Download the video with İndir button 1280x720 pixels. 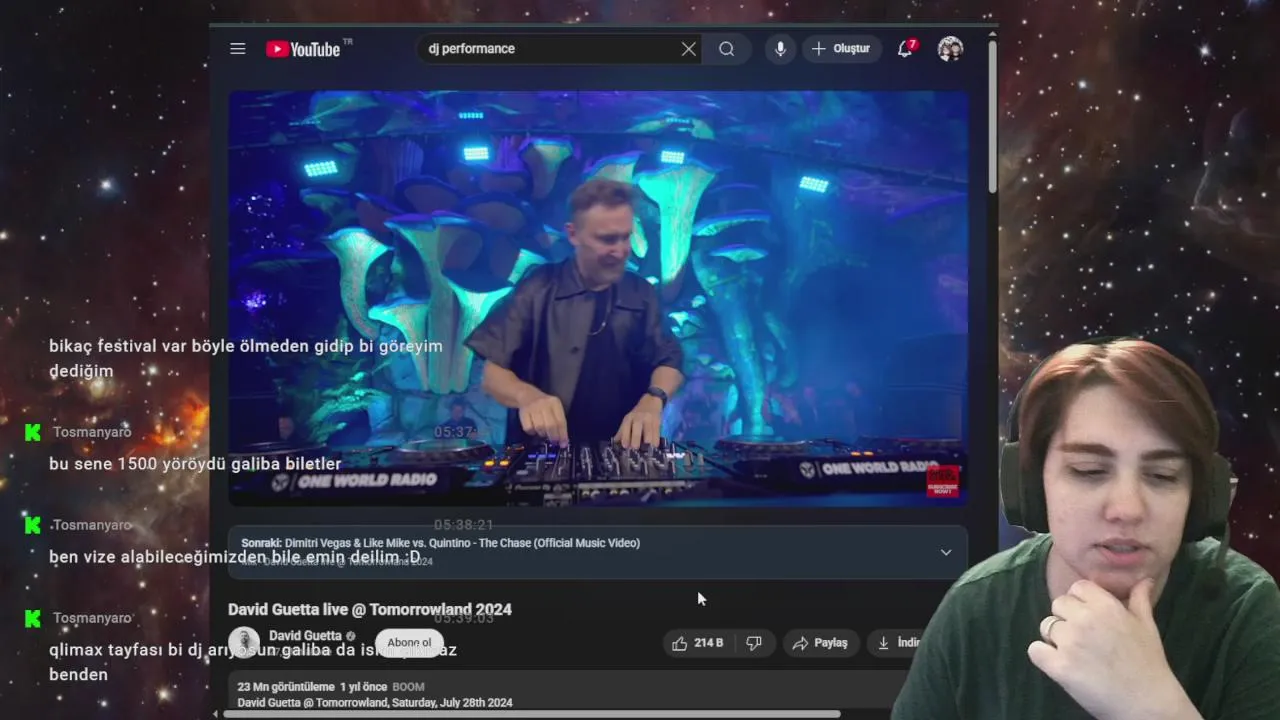897,643
